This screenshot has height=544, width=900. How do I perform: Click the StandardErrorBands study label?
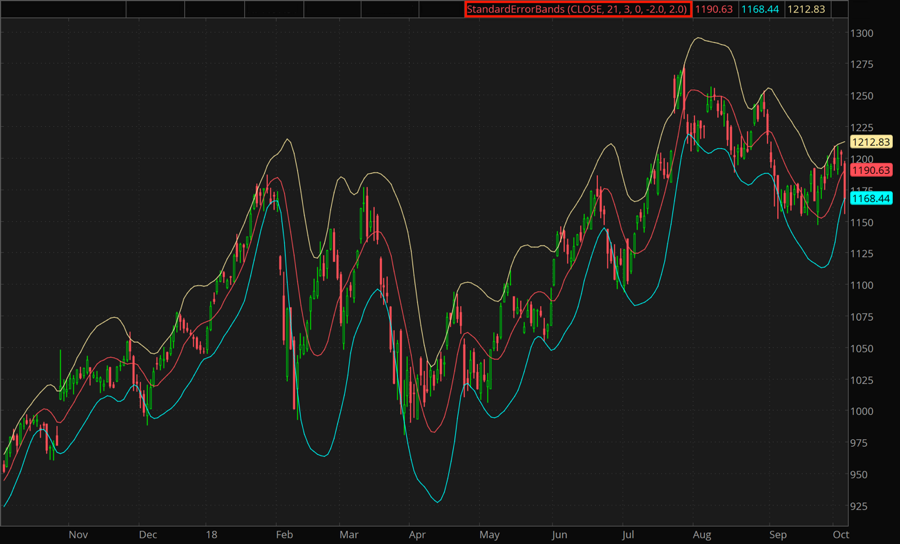pos(577,10)
